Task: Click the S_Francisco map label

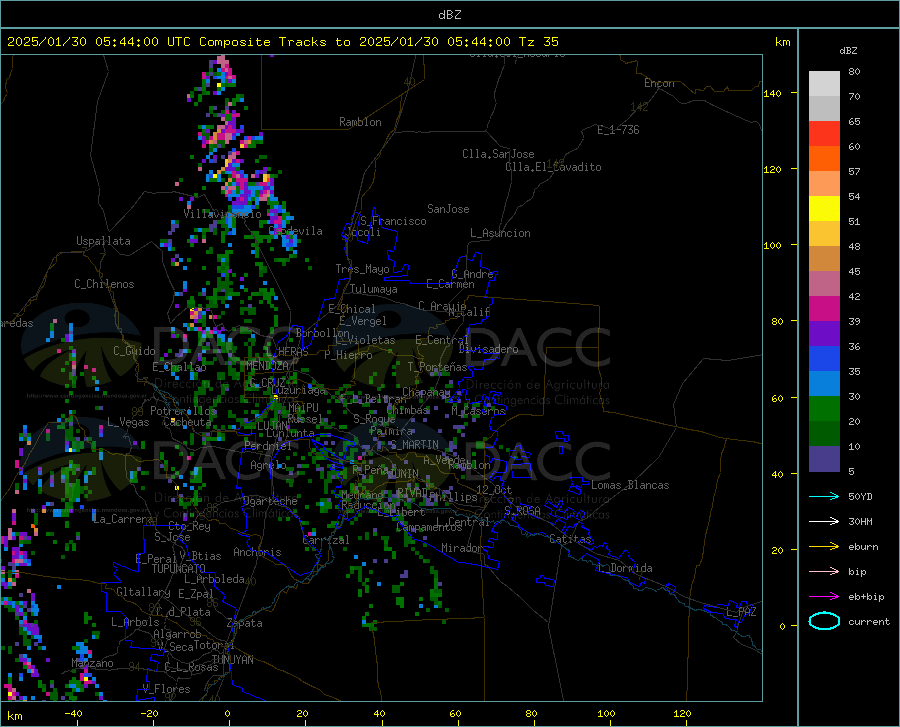Action: click(393, 221)
